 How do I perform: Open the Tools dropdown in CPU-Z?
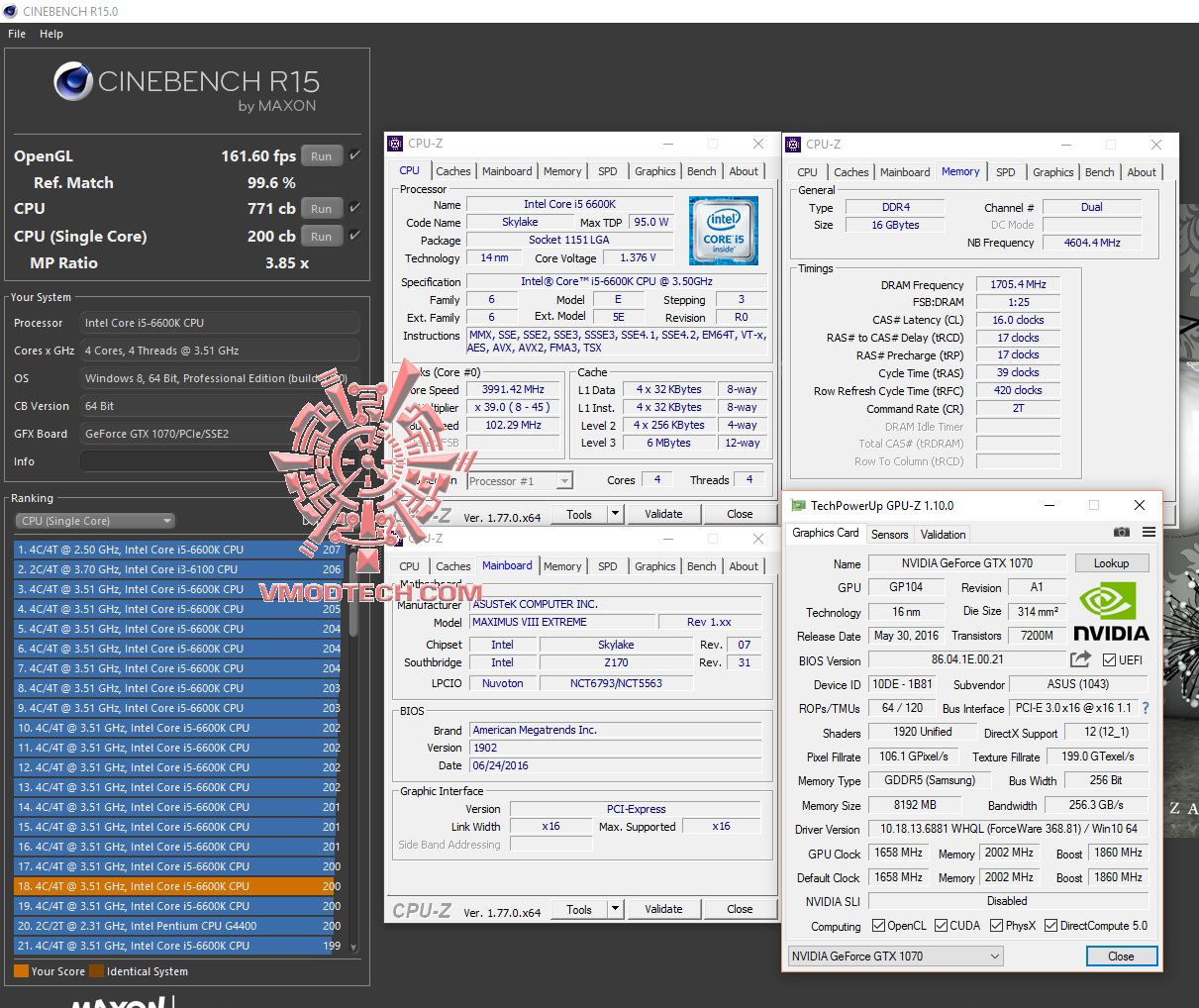(x=616, y=513)
